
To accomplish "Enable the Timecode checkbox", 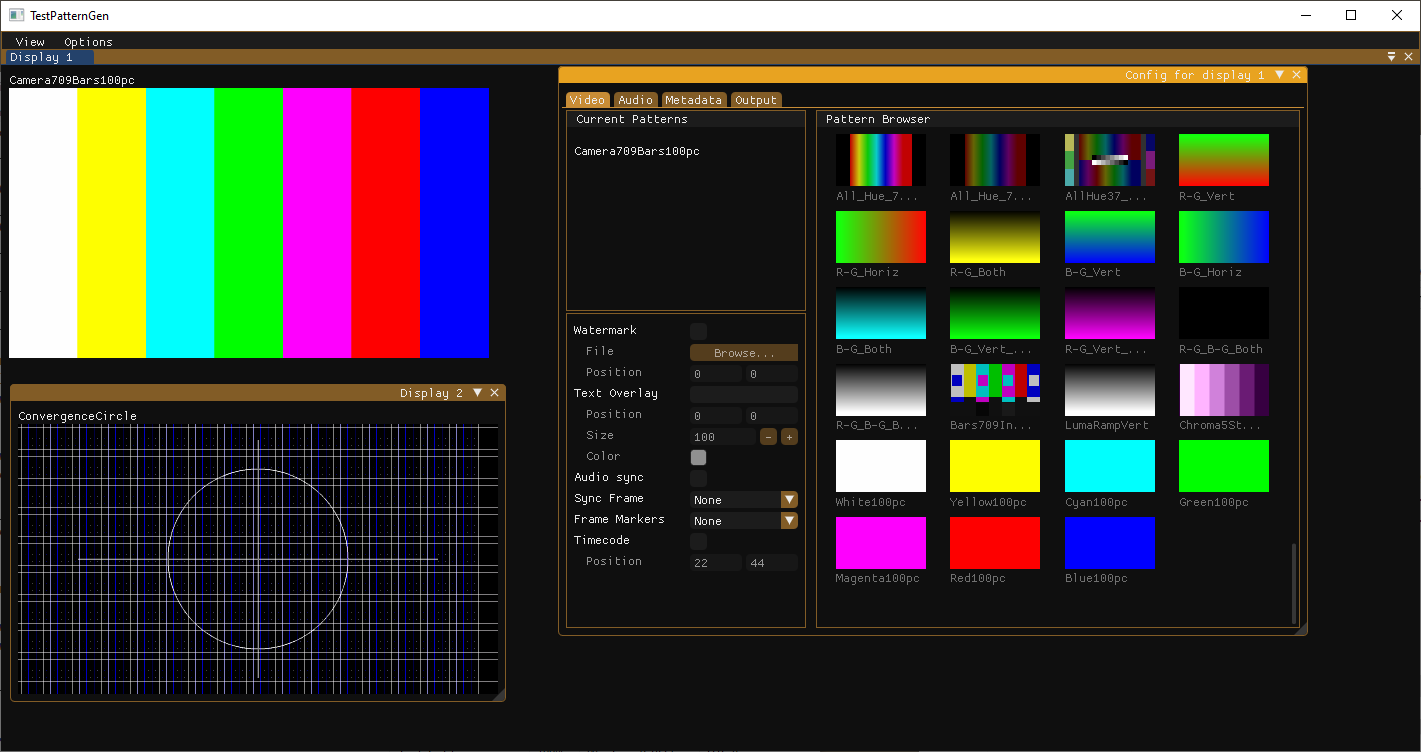I will click(698, 541).
